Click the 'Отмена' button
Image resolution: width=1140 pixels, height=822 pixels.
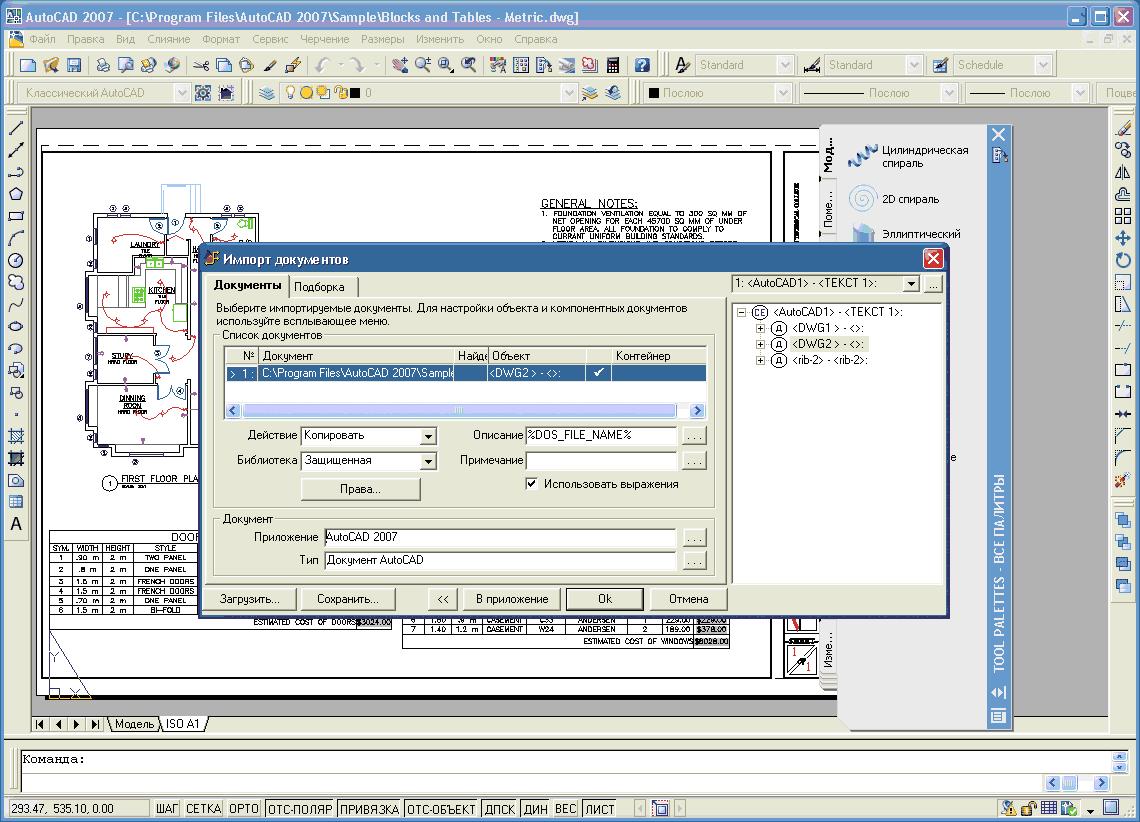point(688,599)
